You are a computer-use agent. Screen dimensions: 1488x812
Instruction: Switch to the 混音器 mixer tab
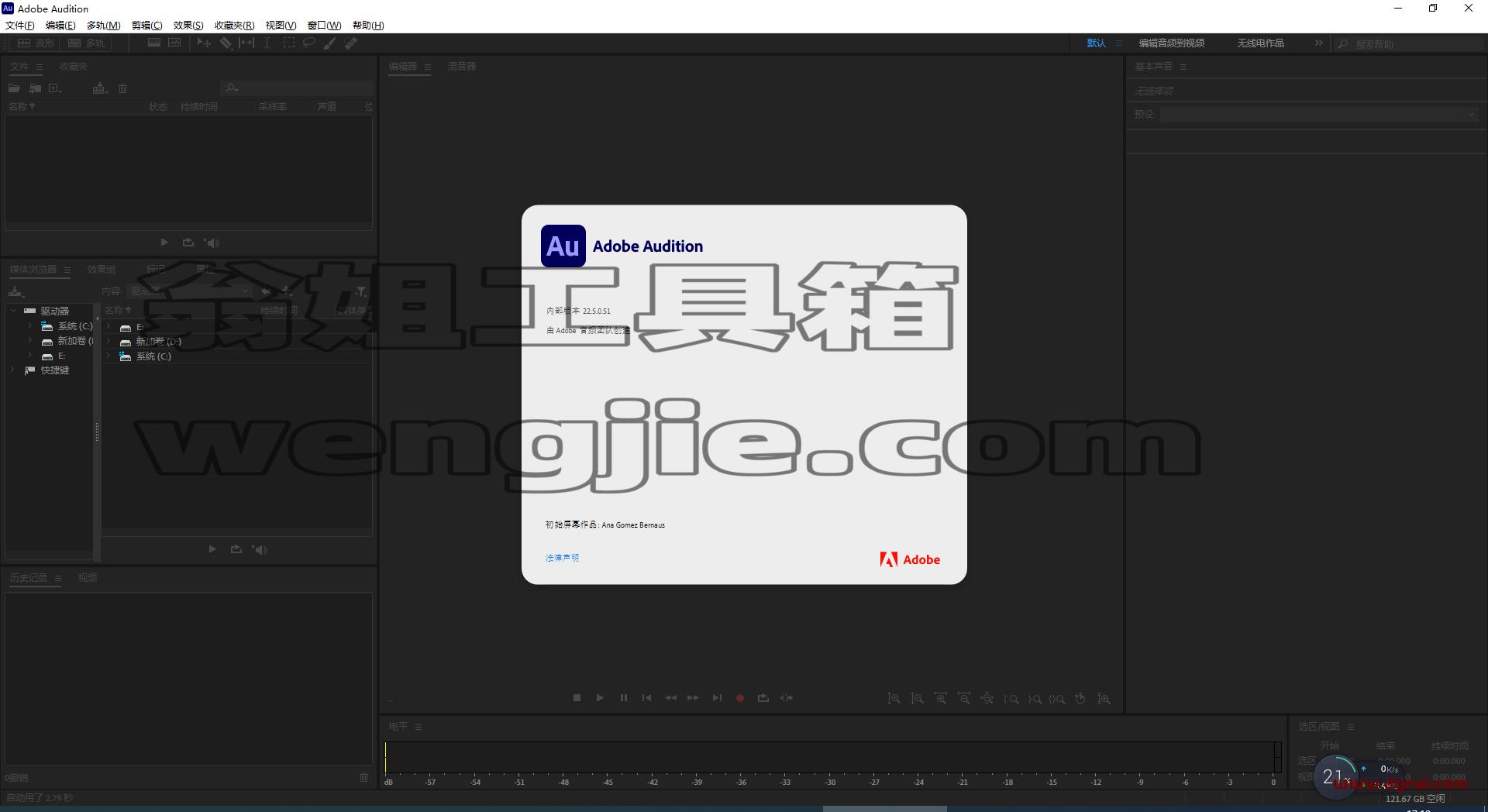click(462, 67)
